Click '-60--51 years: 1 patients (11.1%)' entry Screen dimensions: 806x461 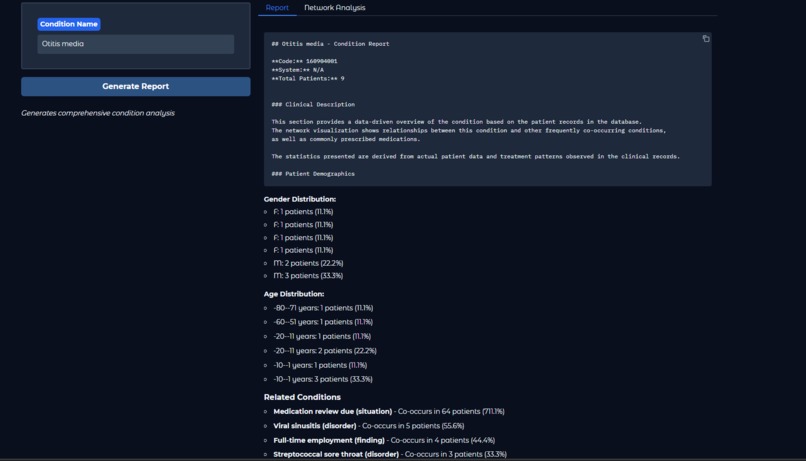click(323, 322)
